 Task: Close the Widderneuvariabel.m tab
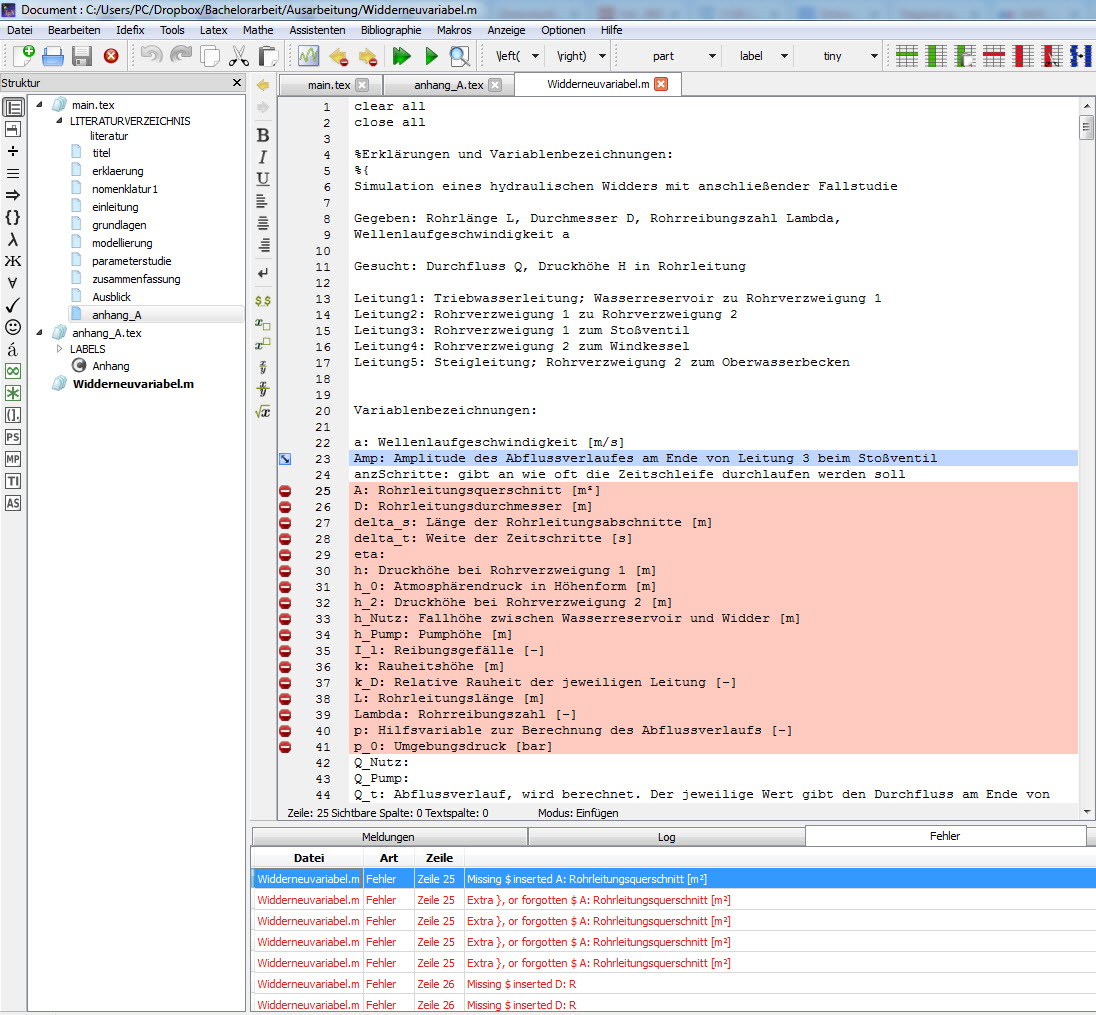tap(661, 84)
